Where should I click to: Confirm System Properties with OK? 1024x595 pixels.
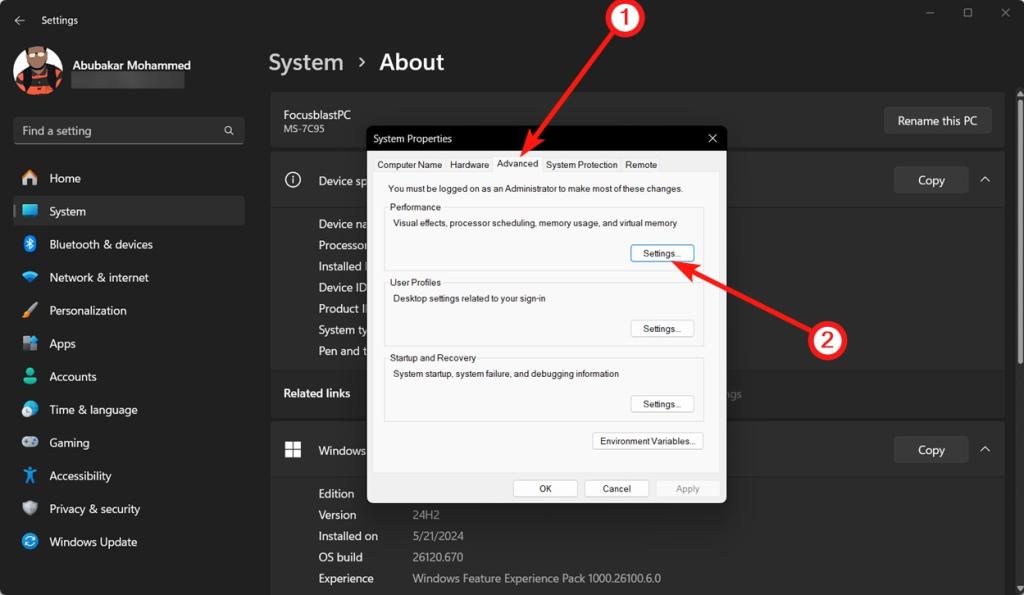(545, 488)
